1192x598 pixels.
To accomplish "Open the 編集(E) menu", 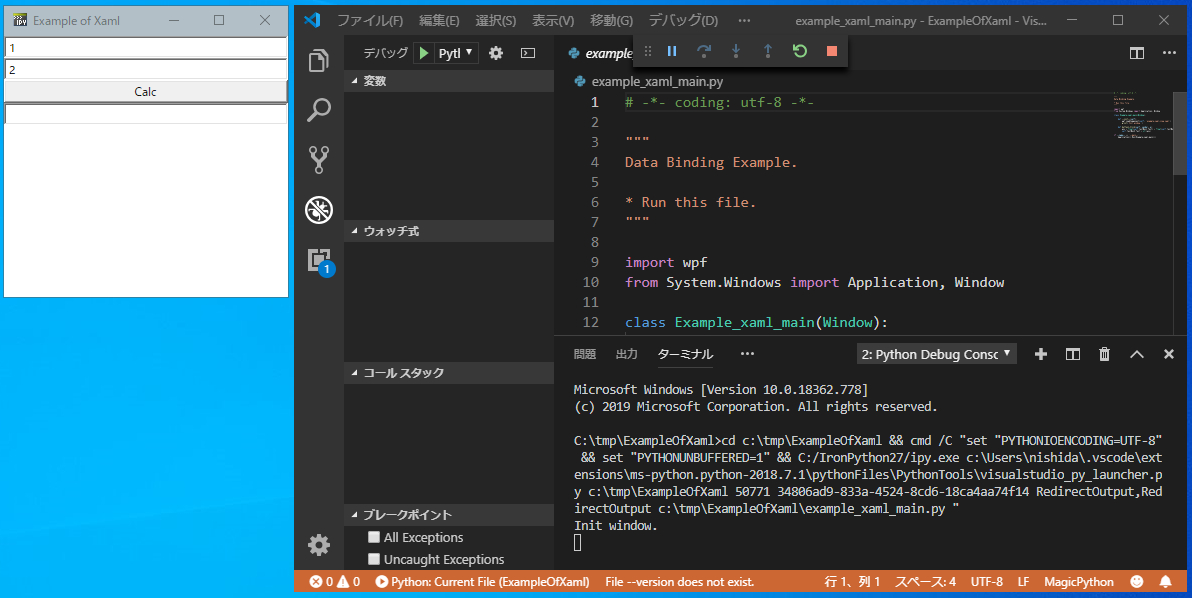I will click(x=439, y=21).
